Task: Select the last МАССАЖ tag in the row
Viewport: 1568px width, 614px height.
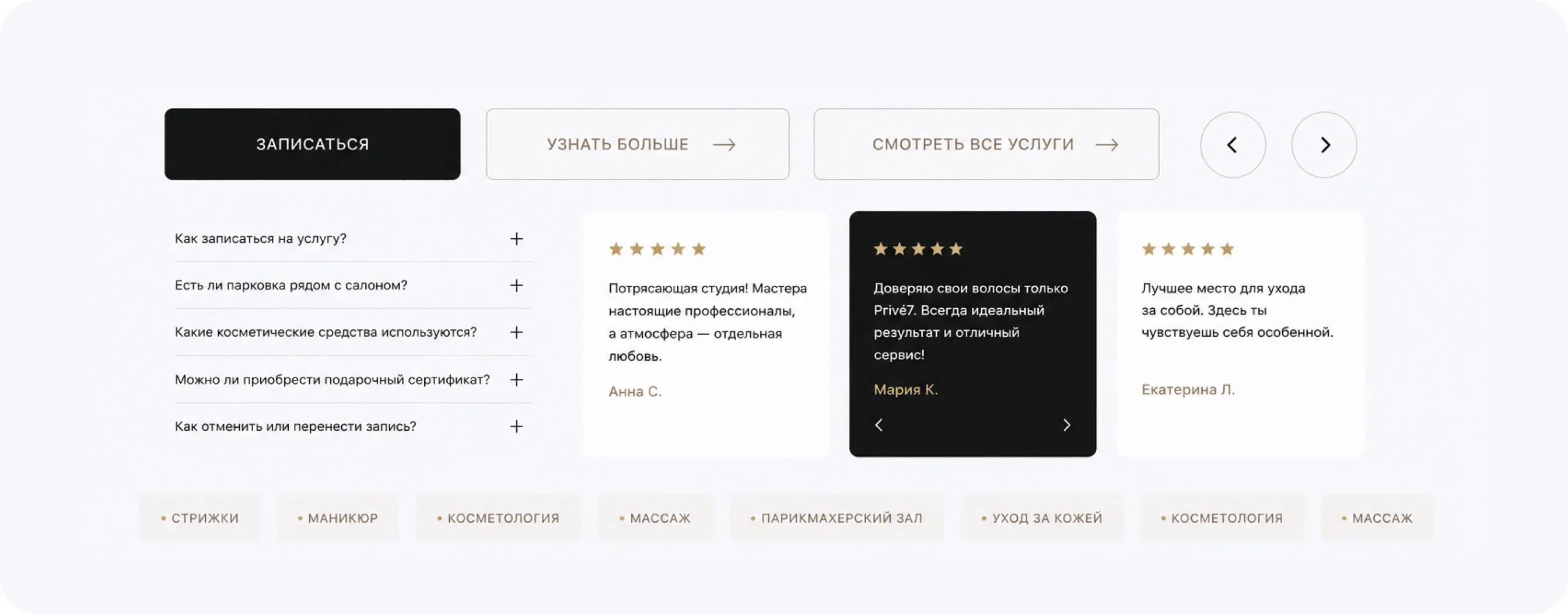Action: click(1377, 518)
